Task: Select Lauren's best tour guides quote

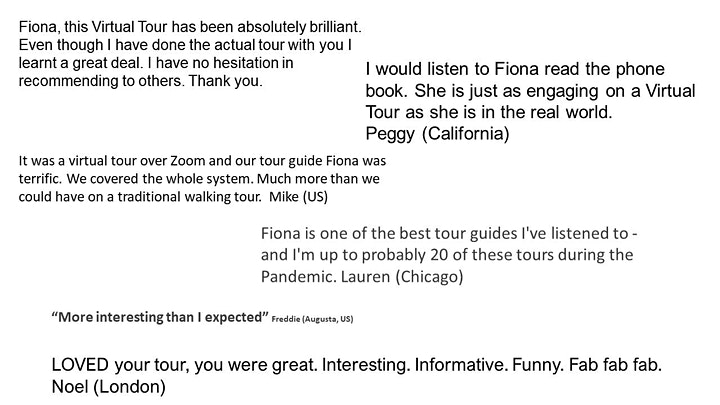Action: 449,255
